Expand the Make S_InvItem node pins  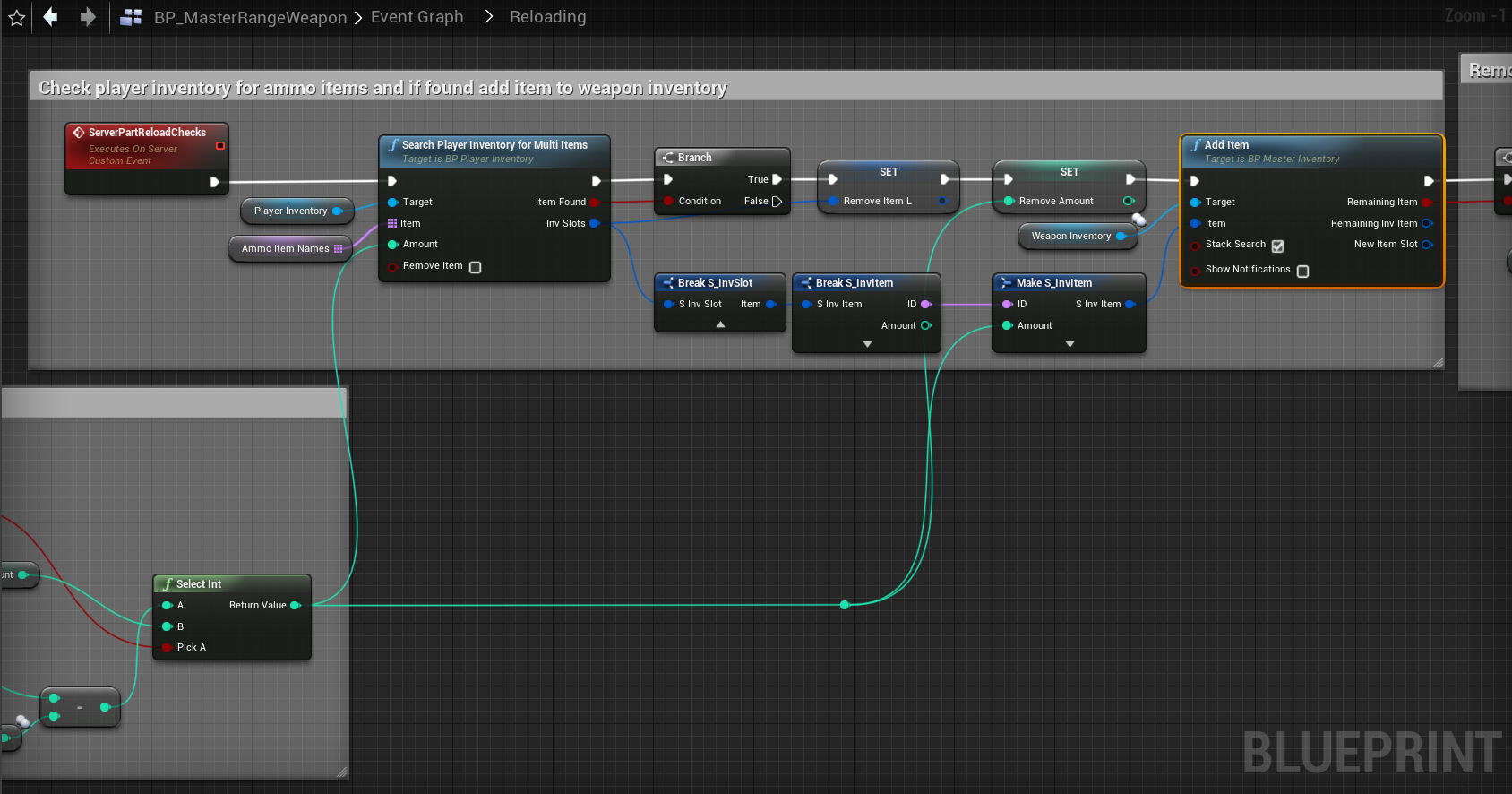1069,344
